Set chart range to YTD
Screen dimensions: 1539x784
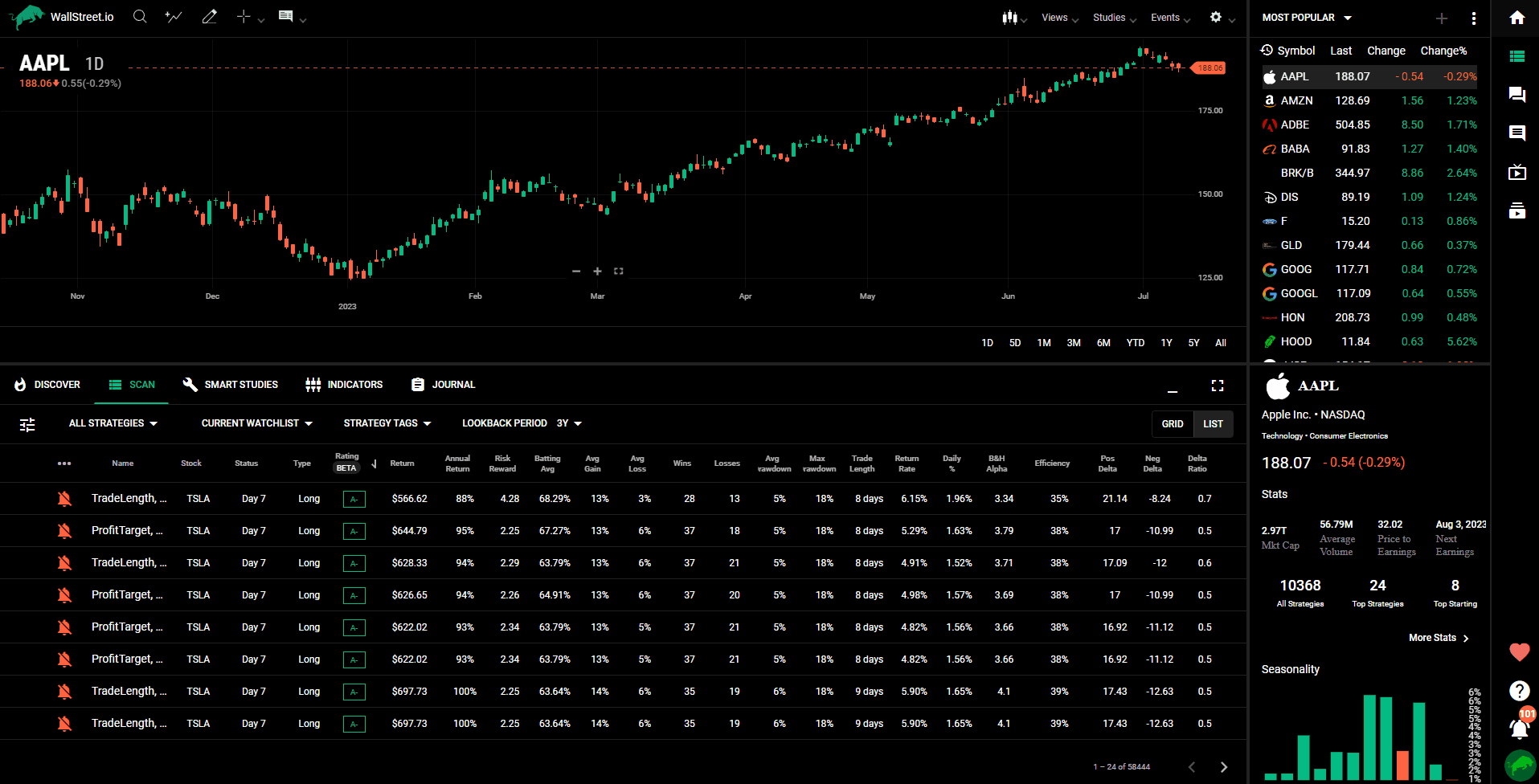tap(1135, 343)
